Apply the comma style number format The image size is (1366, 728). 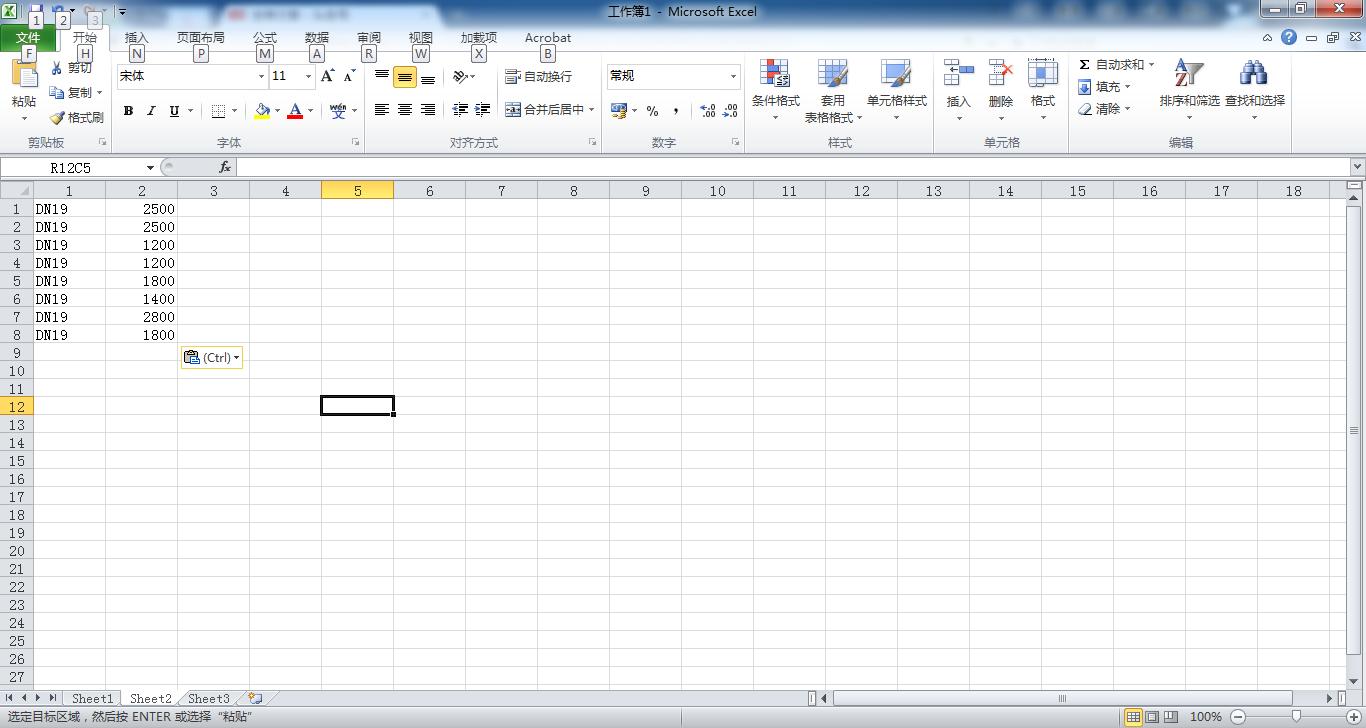point(676,111)
